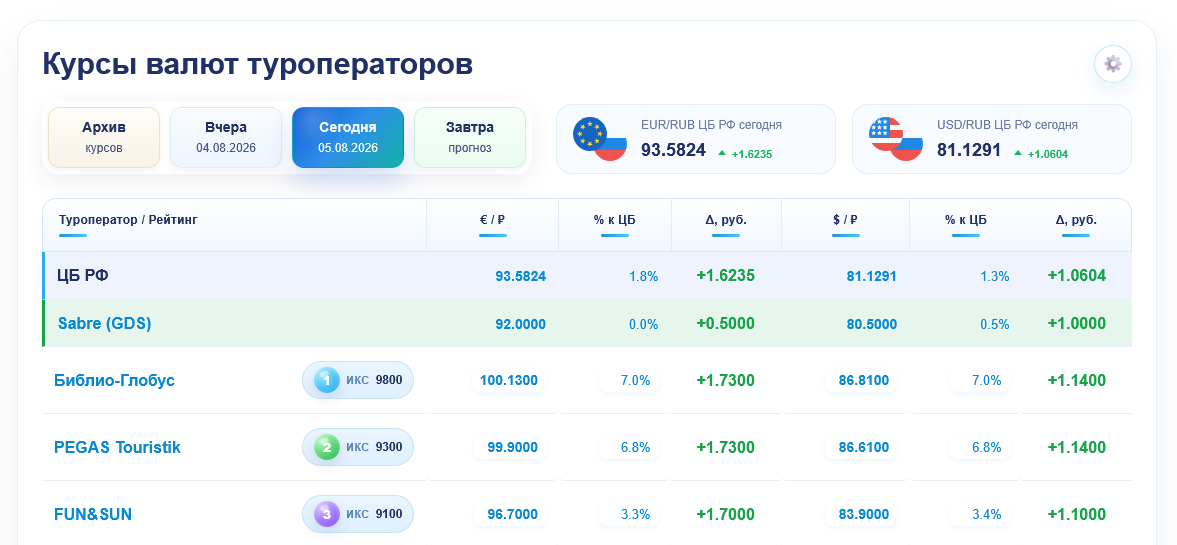
Task: Click Sabre euro delta +0.5000
Action: 725,324
